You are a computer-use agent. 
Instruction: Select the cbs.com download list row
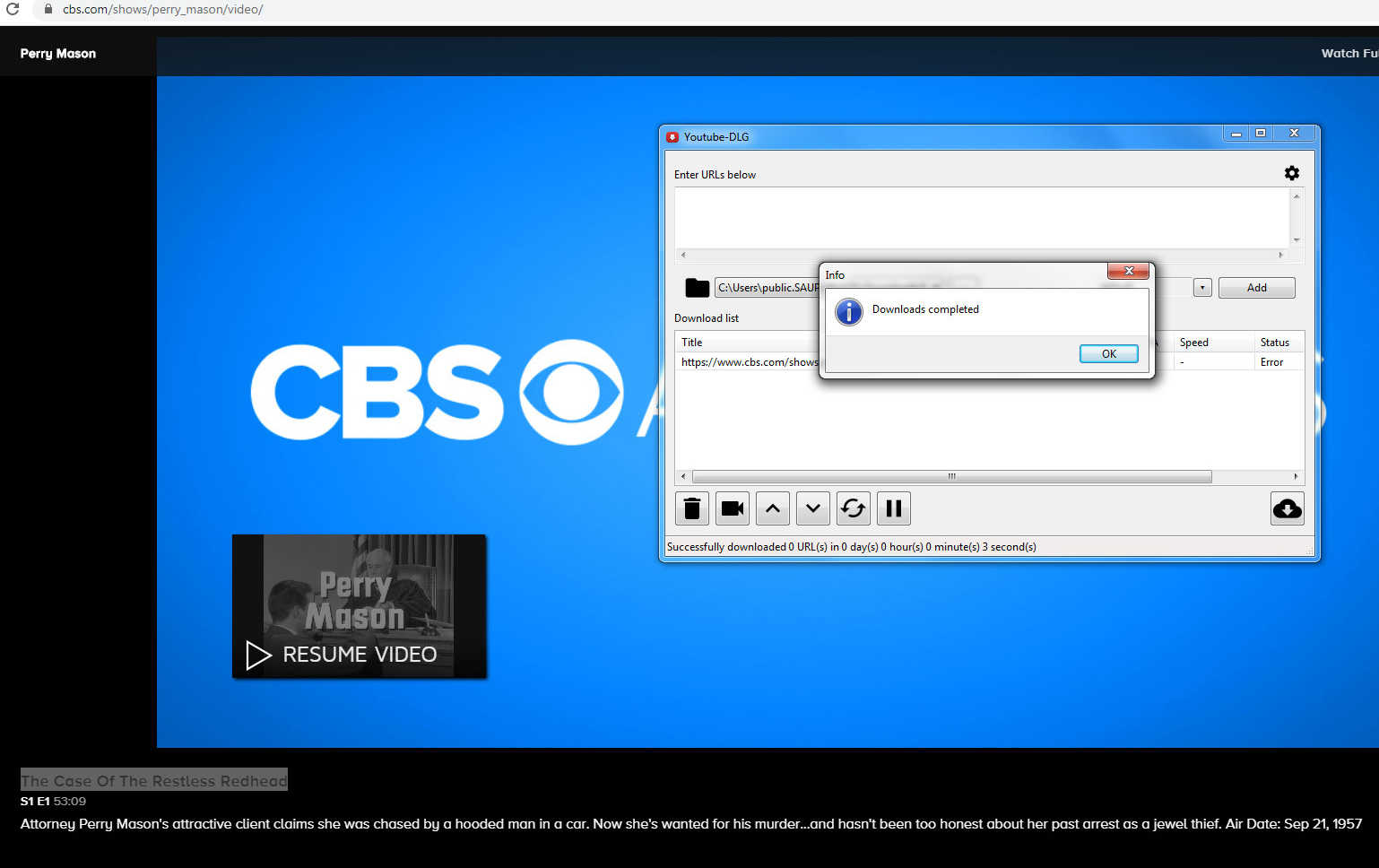[989, 362]
